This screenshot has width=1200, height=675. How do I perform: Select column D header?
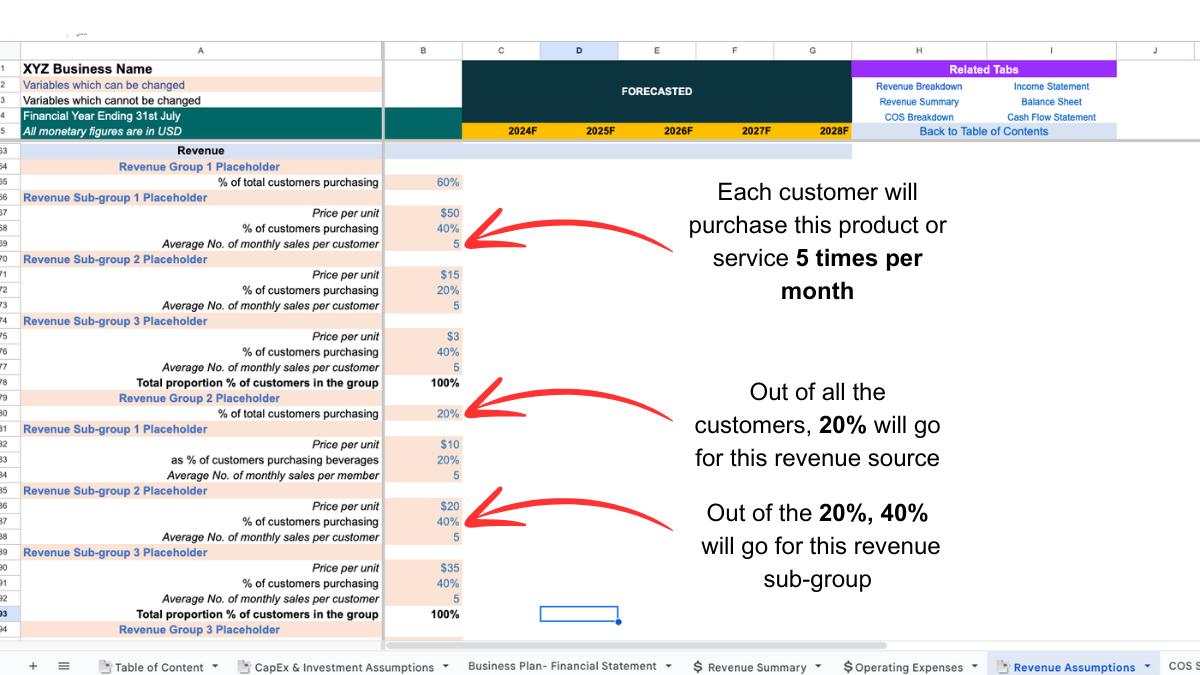(579, 50)
